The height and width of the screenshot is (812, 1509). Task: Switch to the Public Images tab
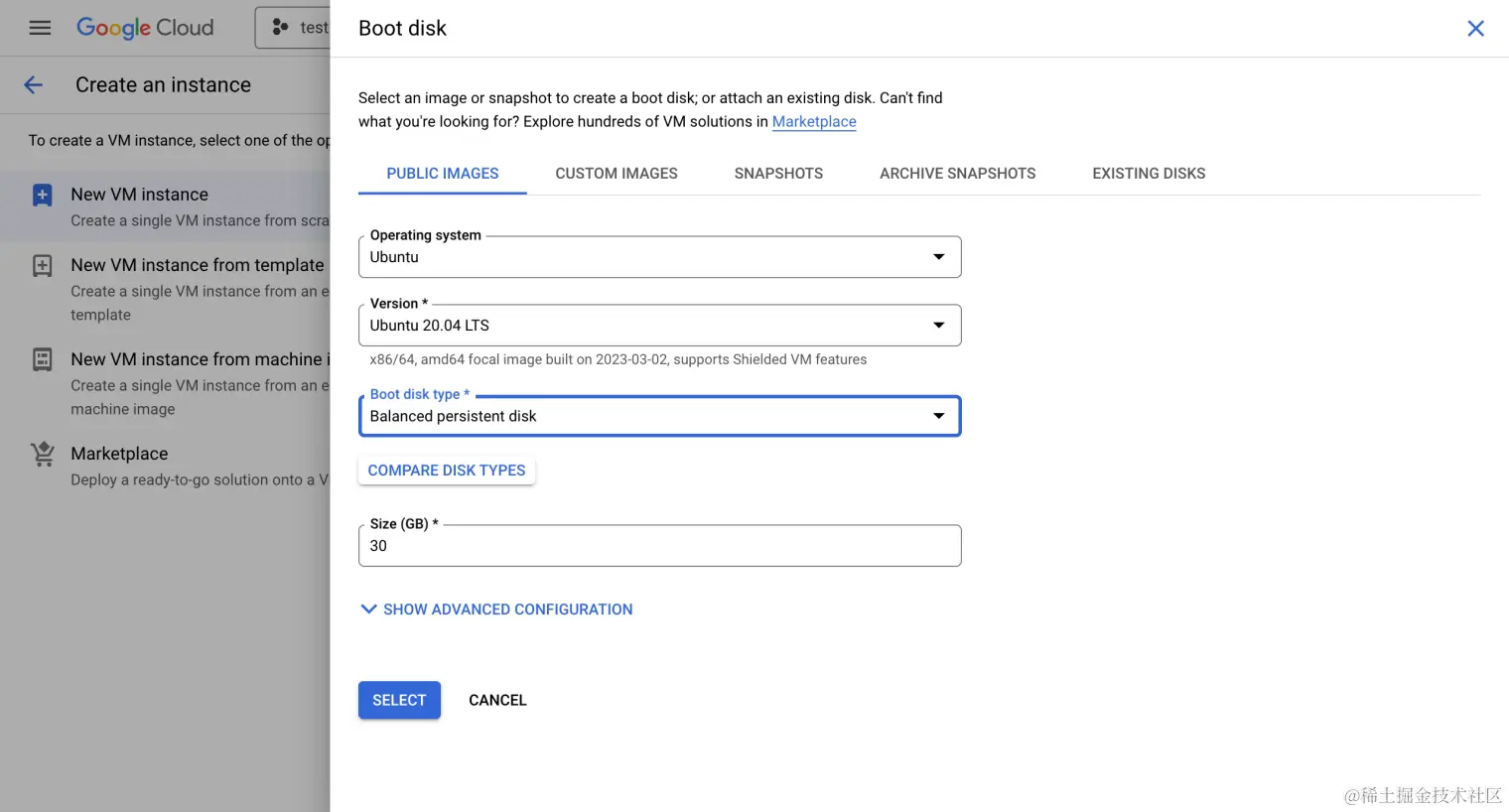tap(443, 174)
